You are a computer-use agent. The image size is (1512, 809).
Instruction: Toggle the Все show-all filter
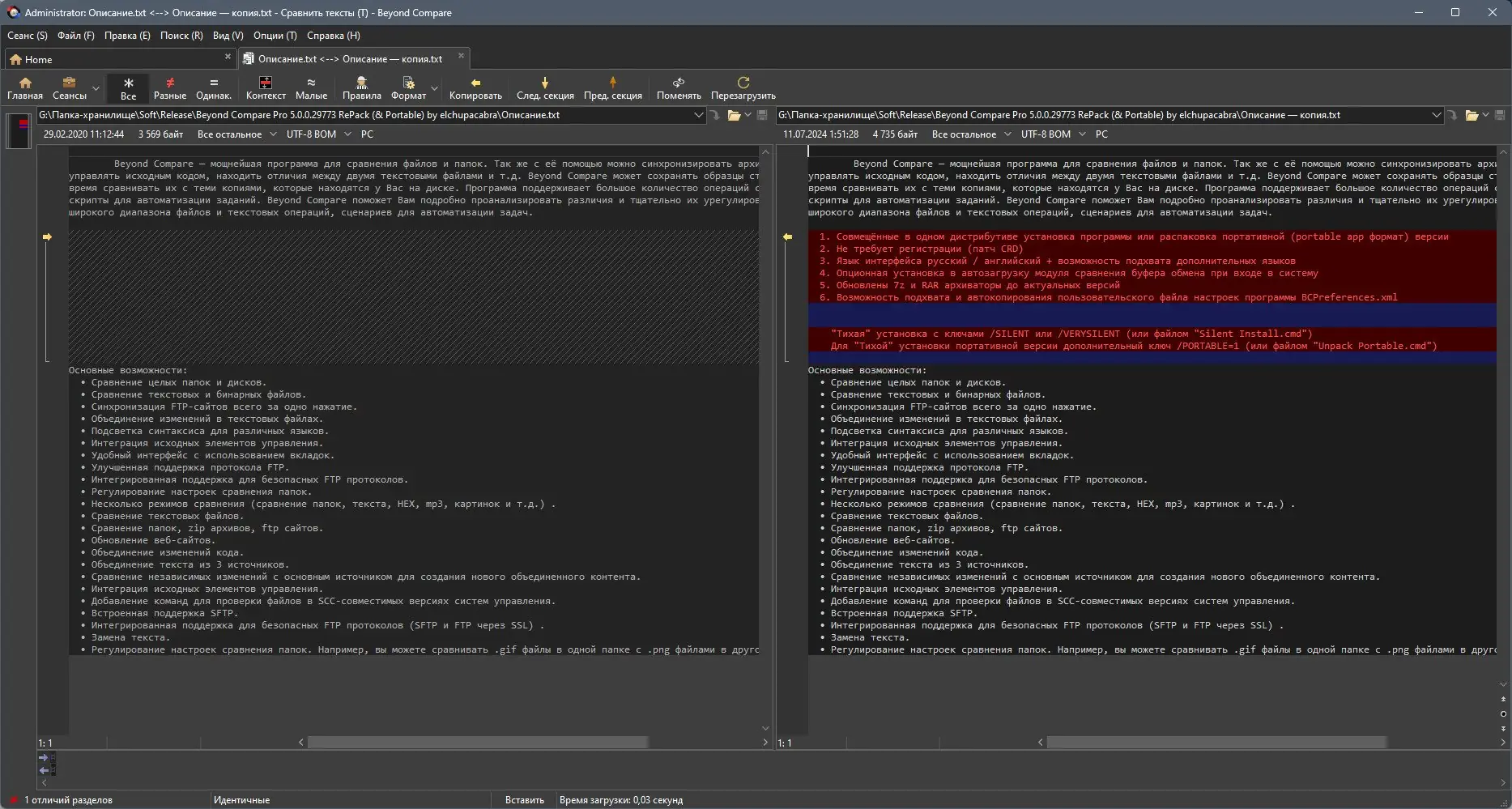[128, 88]
